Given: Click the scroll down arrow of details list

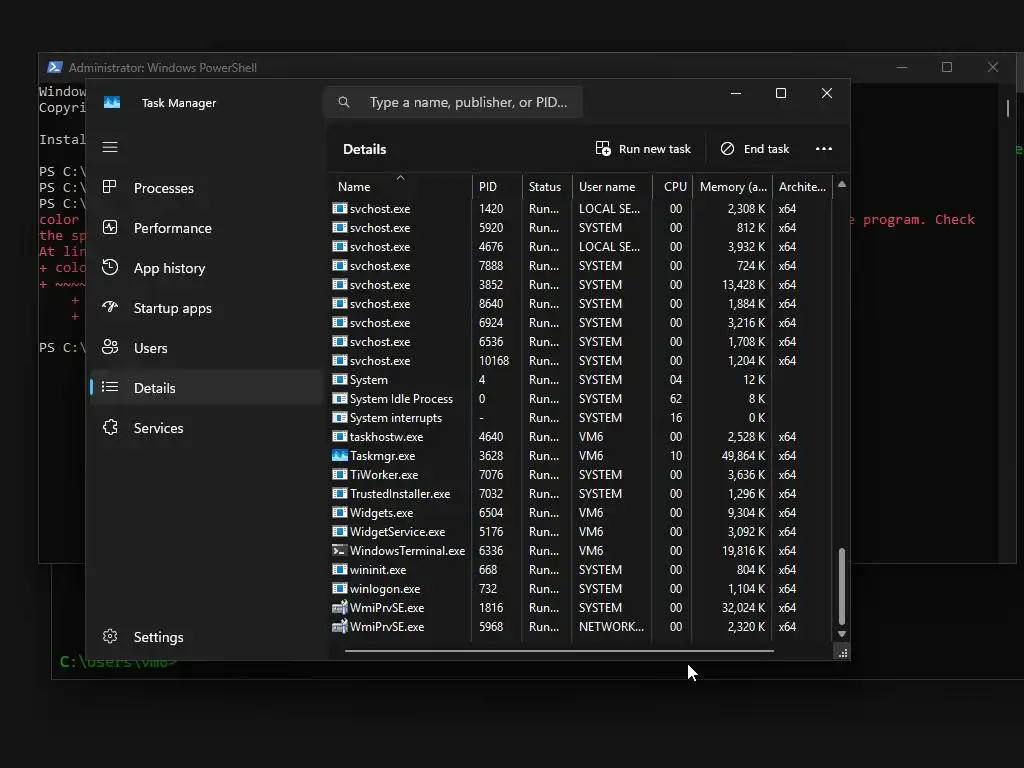Looking at the screenshot, I should (842, 634).
